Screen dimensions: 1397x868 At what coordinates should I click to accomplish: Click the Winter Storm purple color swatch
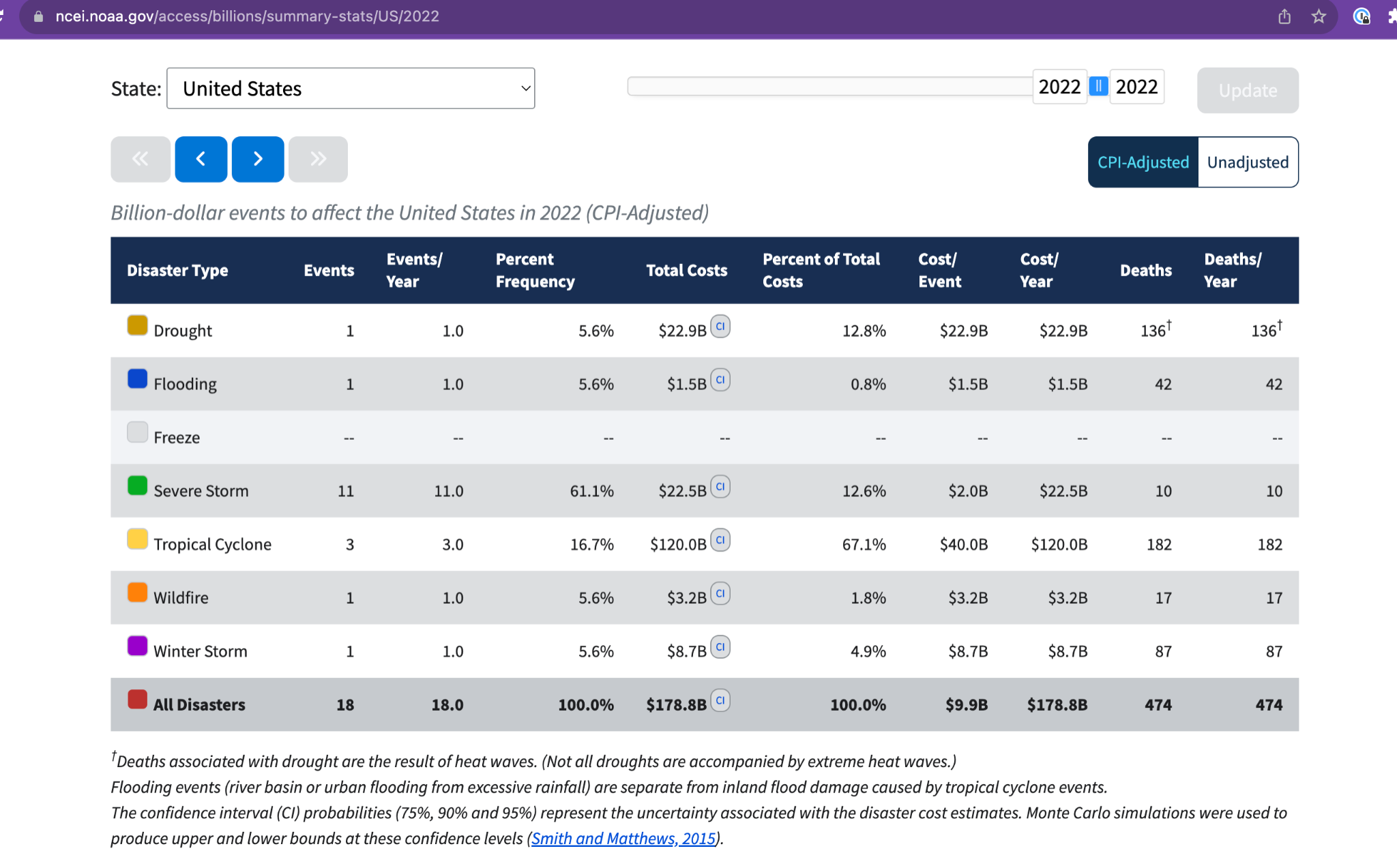coord(137,646)
